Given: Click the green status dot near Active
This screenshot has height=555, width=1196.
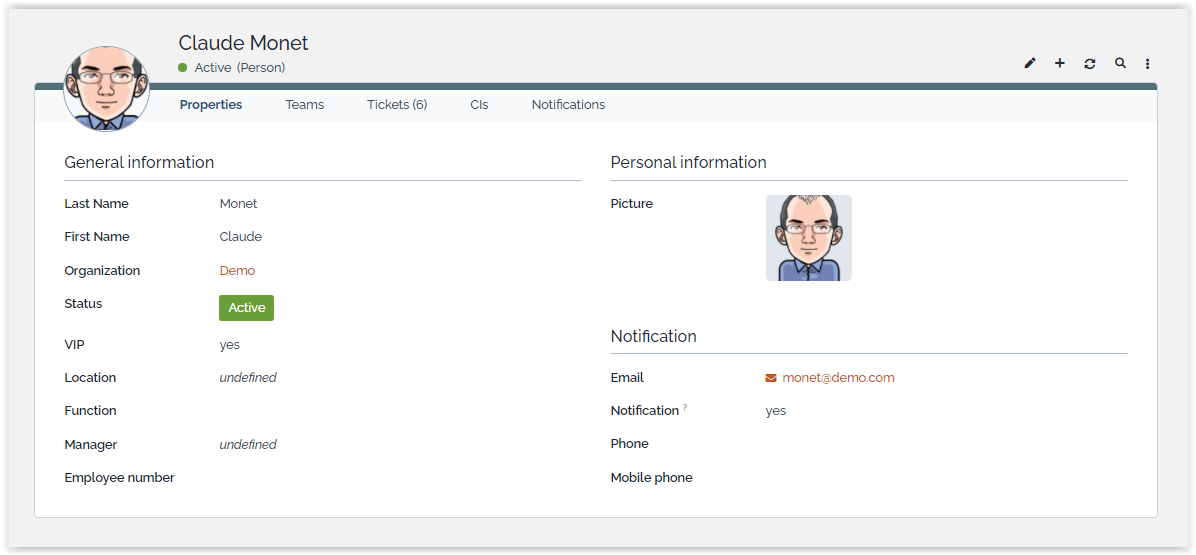Looking at the screenshot, I should tap(183, 68).
